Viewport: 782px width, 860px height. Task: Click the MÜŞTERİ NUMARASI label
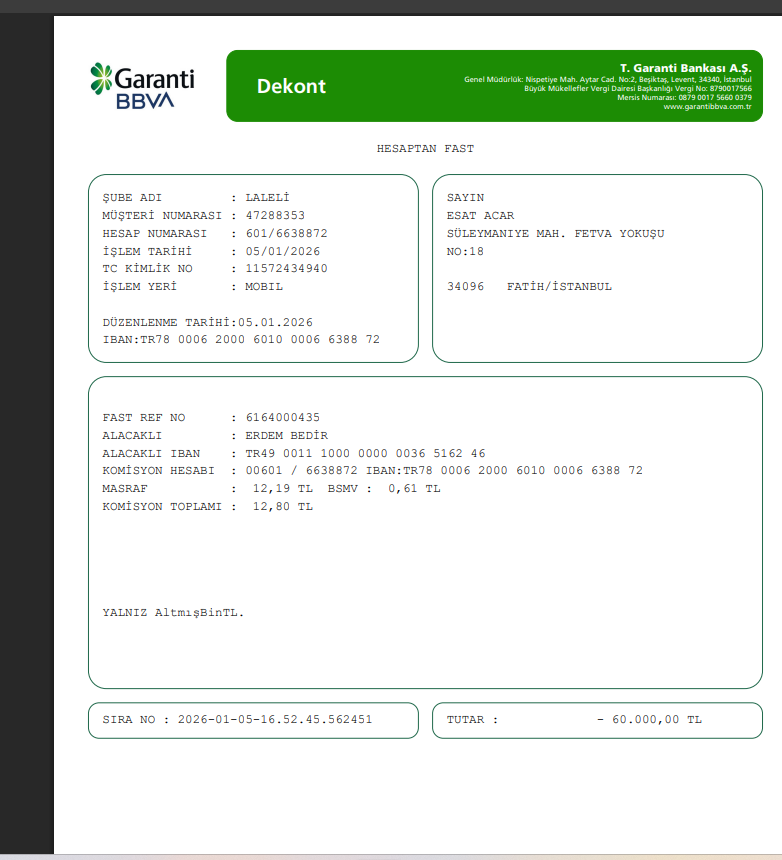tap(162, 216)
